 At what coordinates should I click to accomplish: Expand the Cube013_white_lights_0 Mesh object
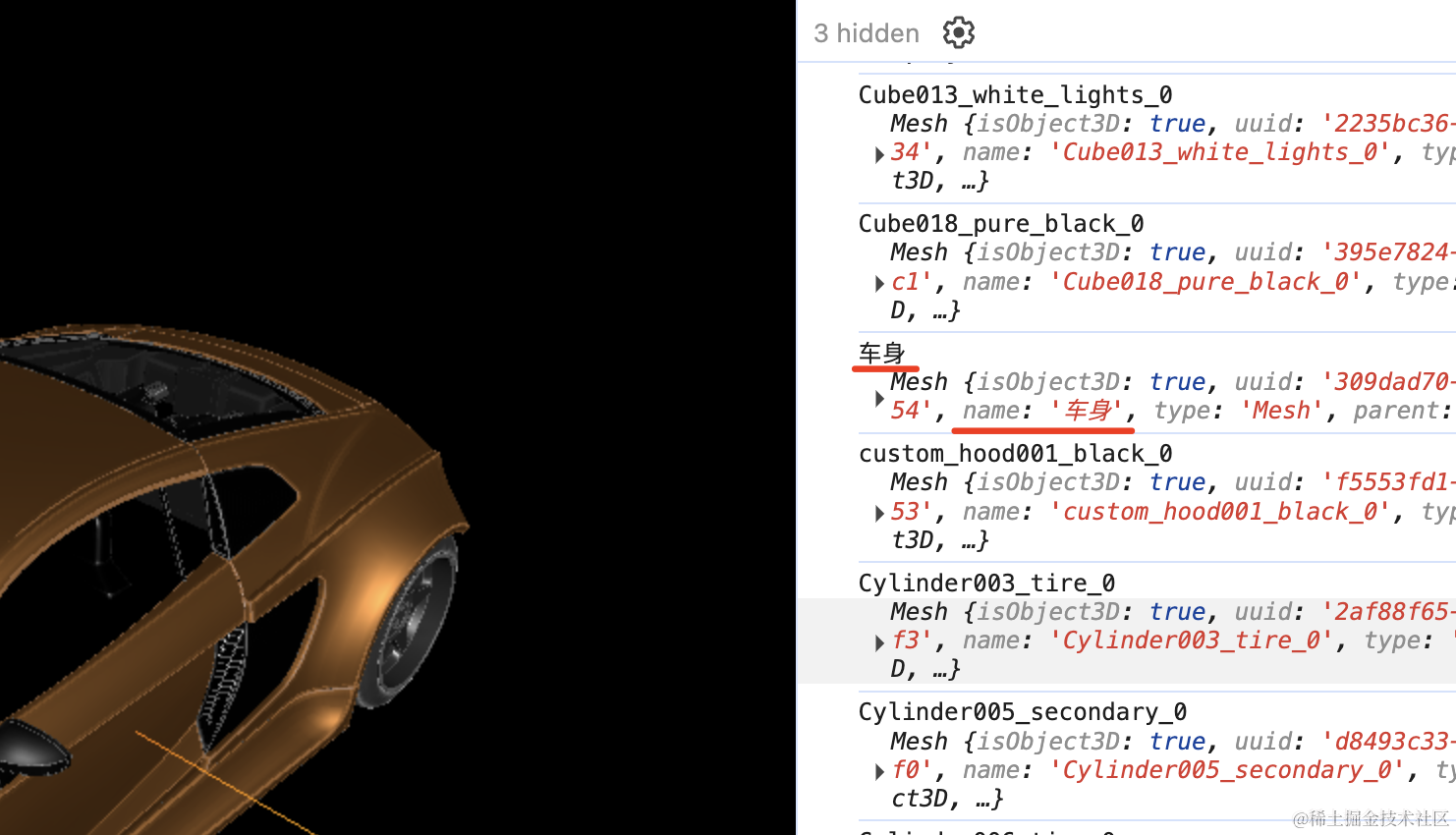[879, 154]
